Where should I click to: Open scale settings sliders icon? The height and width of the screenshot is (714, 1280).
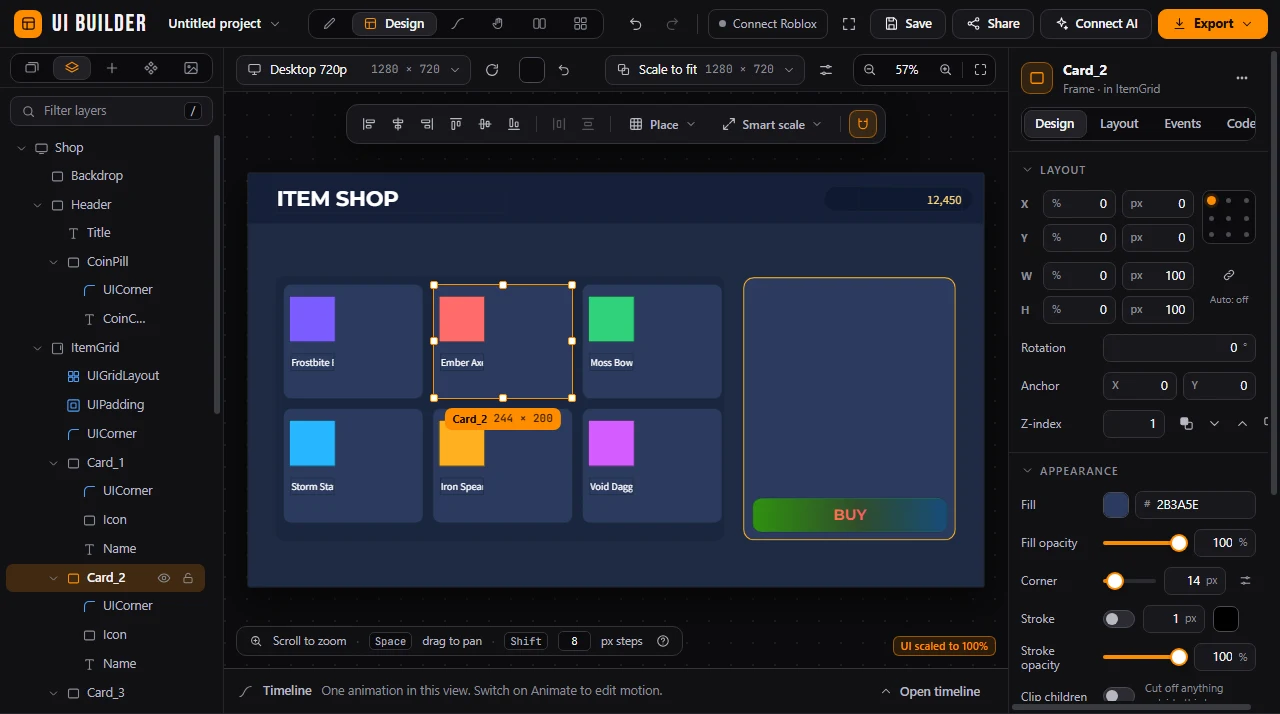pos(826,70)
